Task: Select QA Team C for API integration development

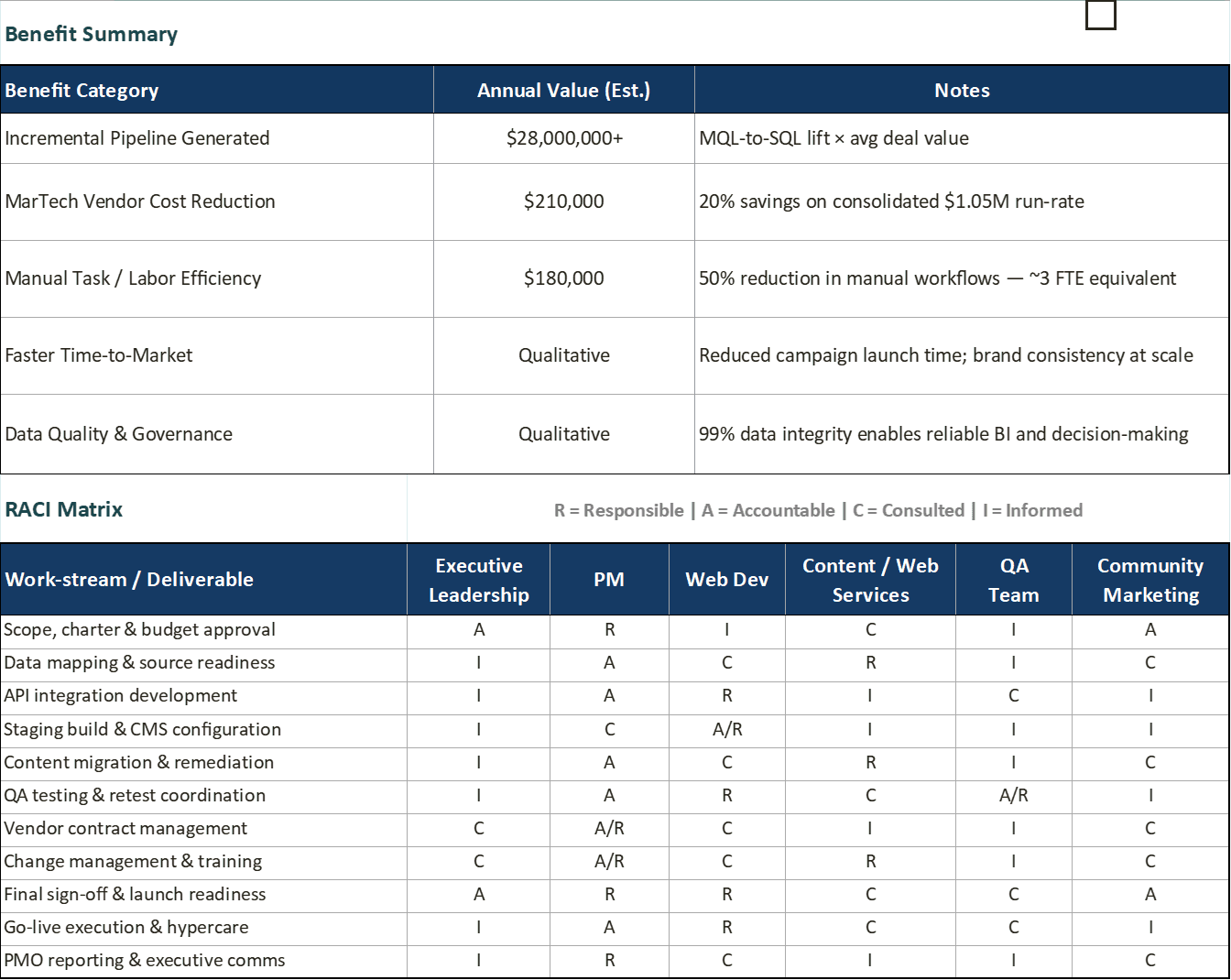Action: pos(1014,696)
